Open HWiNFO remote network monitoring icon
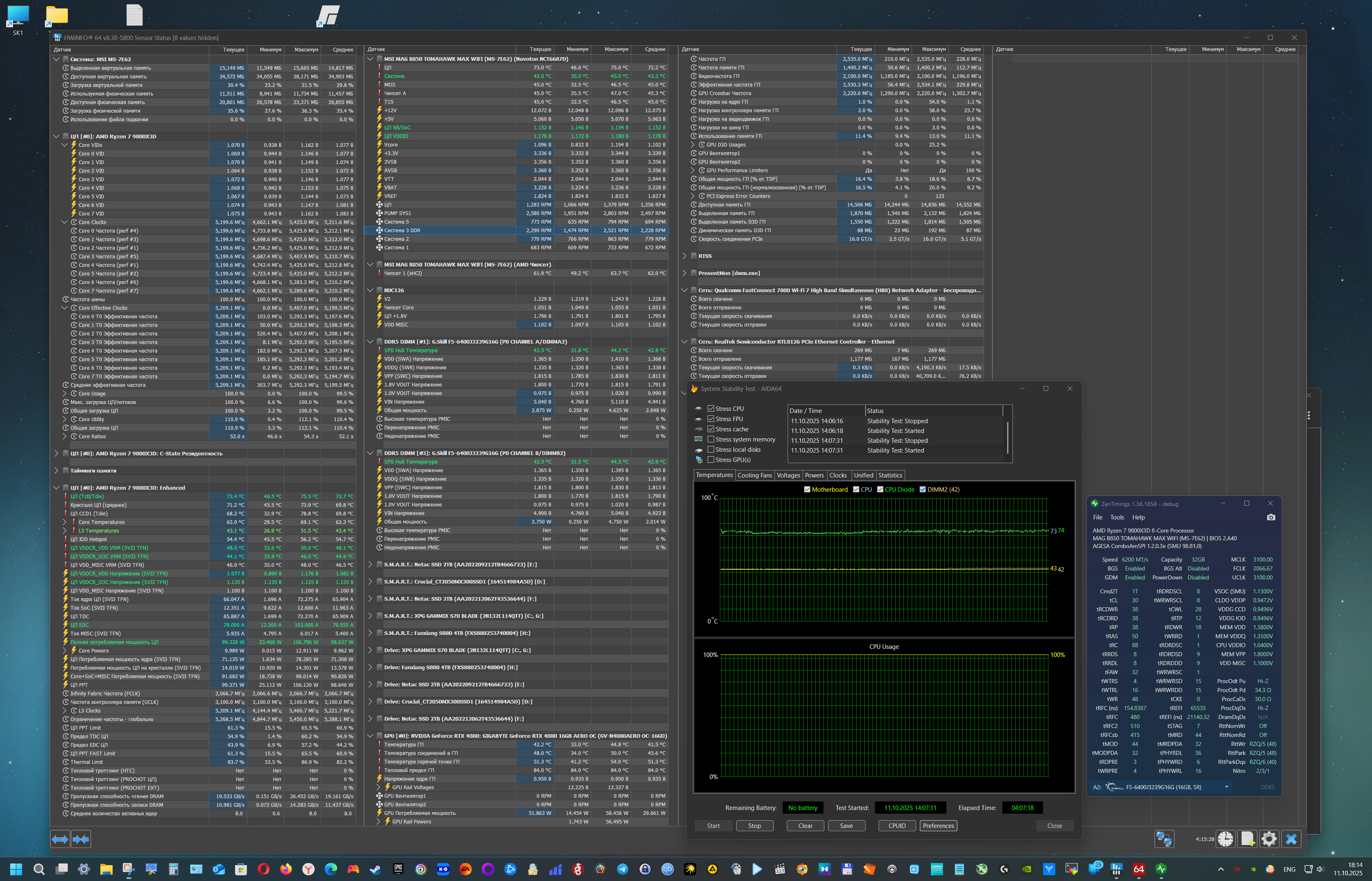The height and width of the screenshot is (881, 1372). [x=1164, y=839]
